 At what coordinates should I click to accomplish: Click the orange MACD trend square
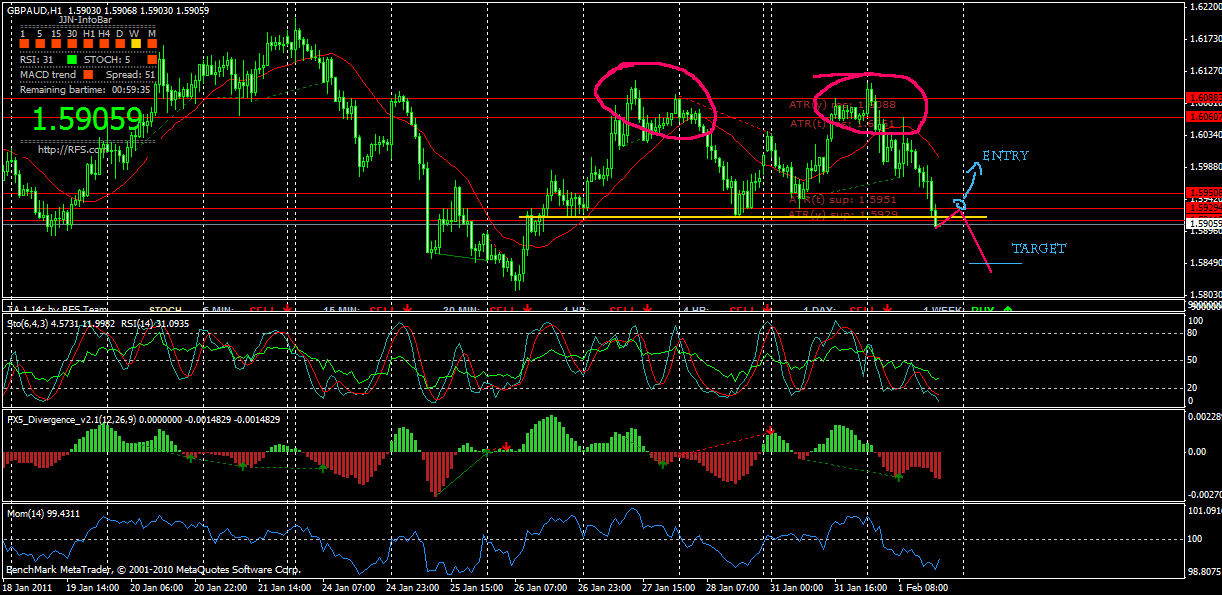(x=88, y=74)
